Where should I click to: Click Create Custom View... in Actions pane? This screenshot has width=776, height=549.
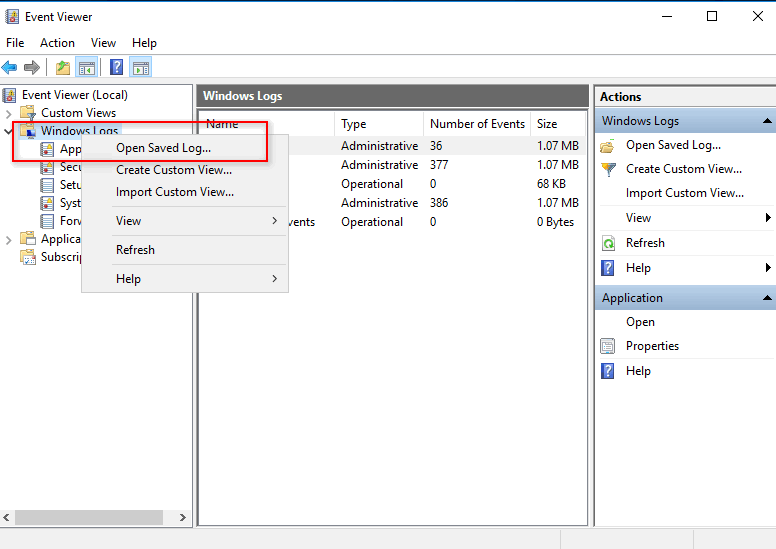point(683,169)
